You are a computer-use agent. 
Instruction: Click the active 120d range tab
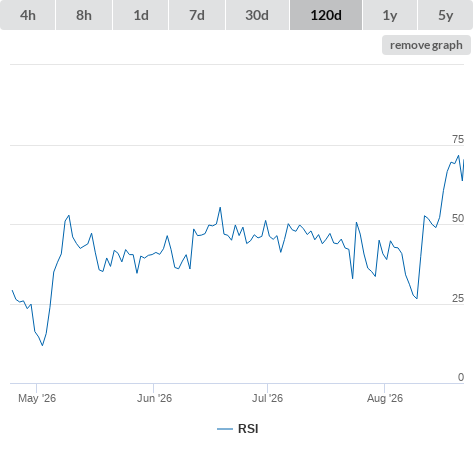point(326,15)
